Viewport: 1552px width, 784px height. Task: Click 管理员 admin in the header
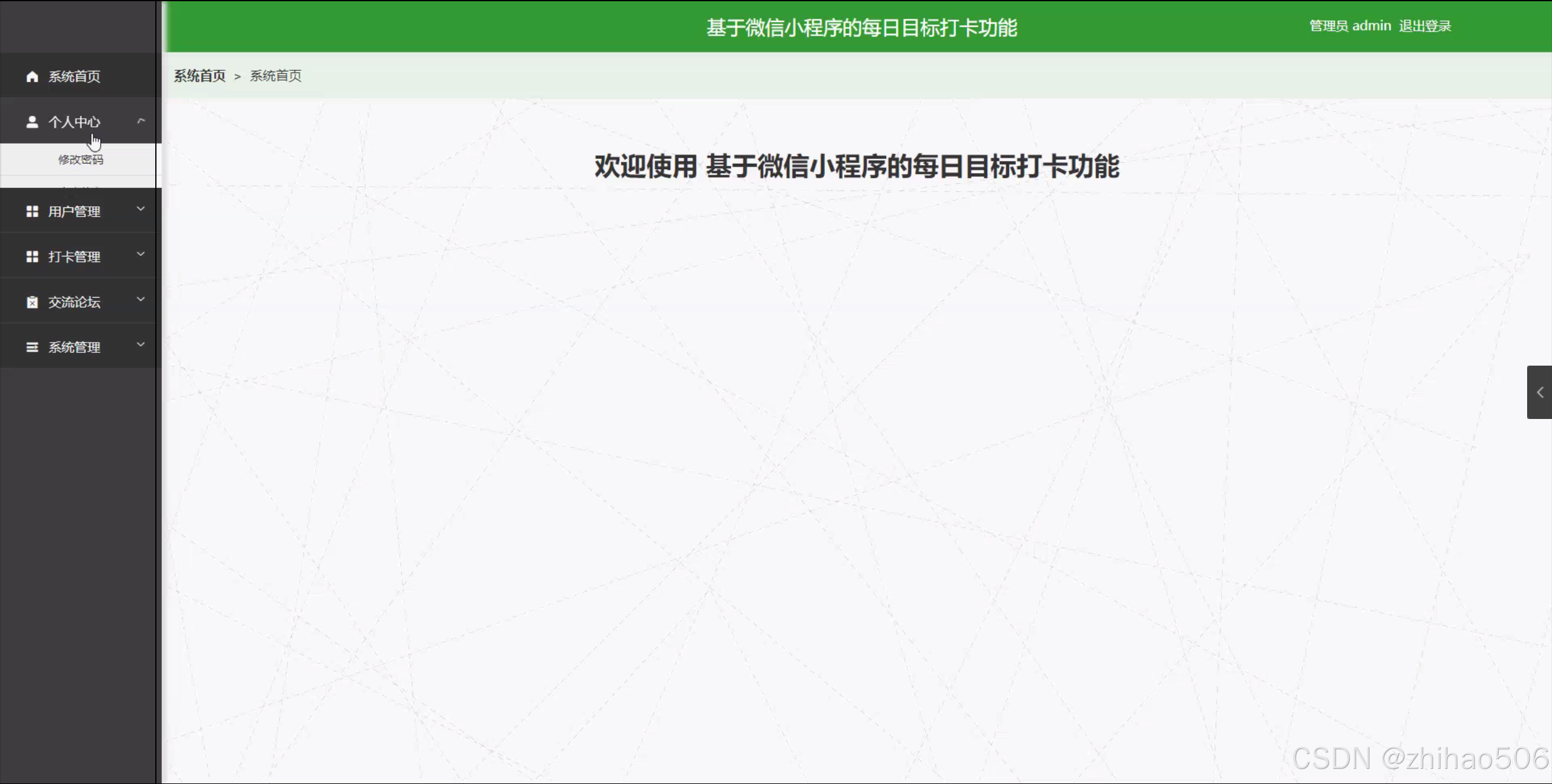[x=1350, y=26]
